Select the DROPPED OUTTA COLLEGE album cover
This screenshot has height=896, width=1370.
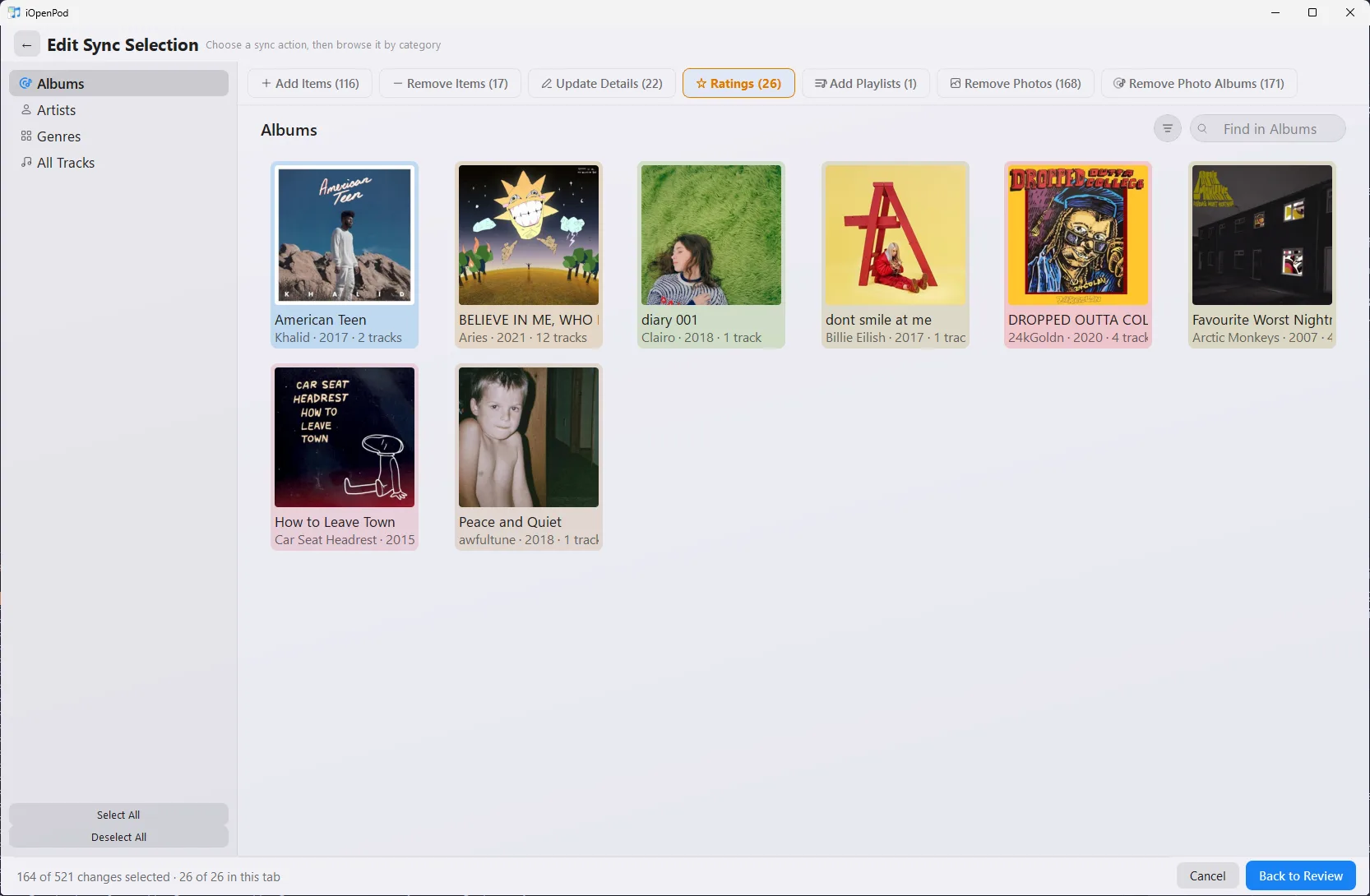tap(1078, 235)
